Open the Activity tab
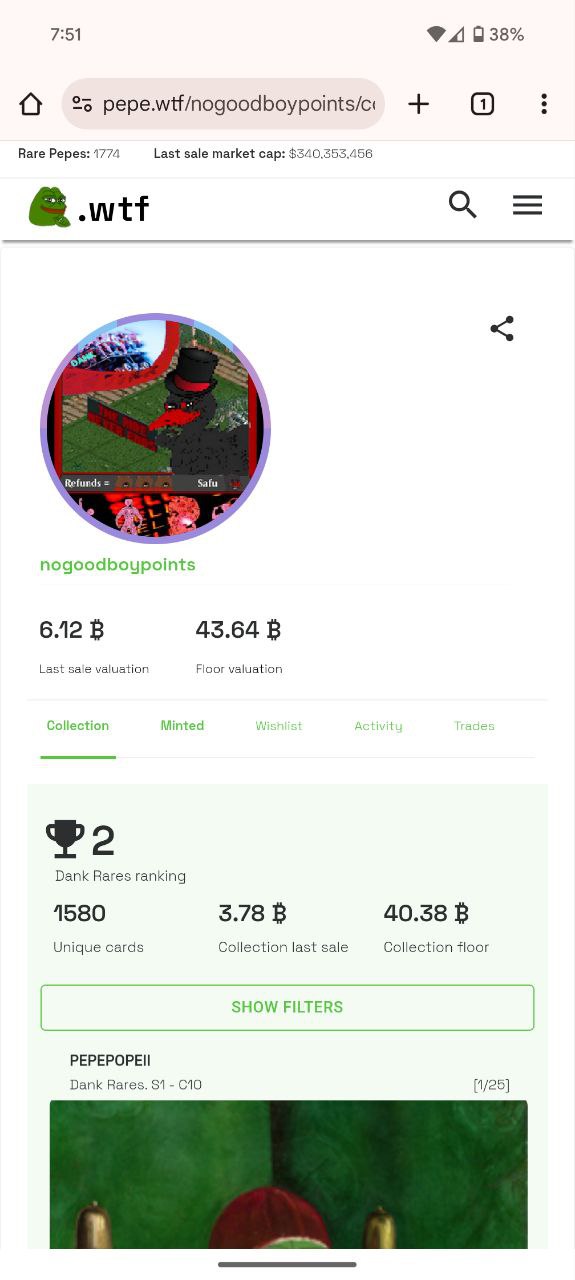 tap(378, 726)
